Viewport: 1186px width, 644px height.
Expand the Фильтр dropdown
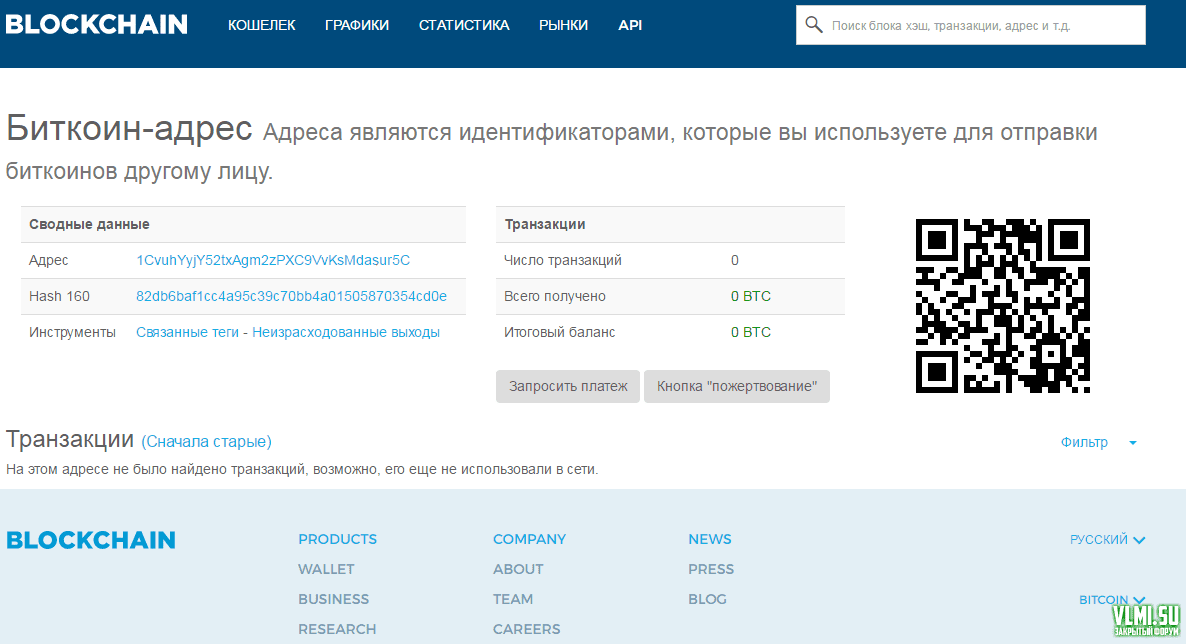tap(1098, 442)
